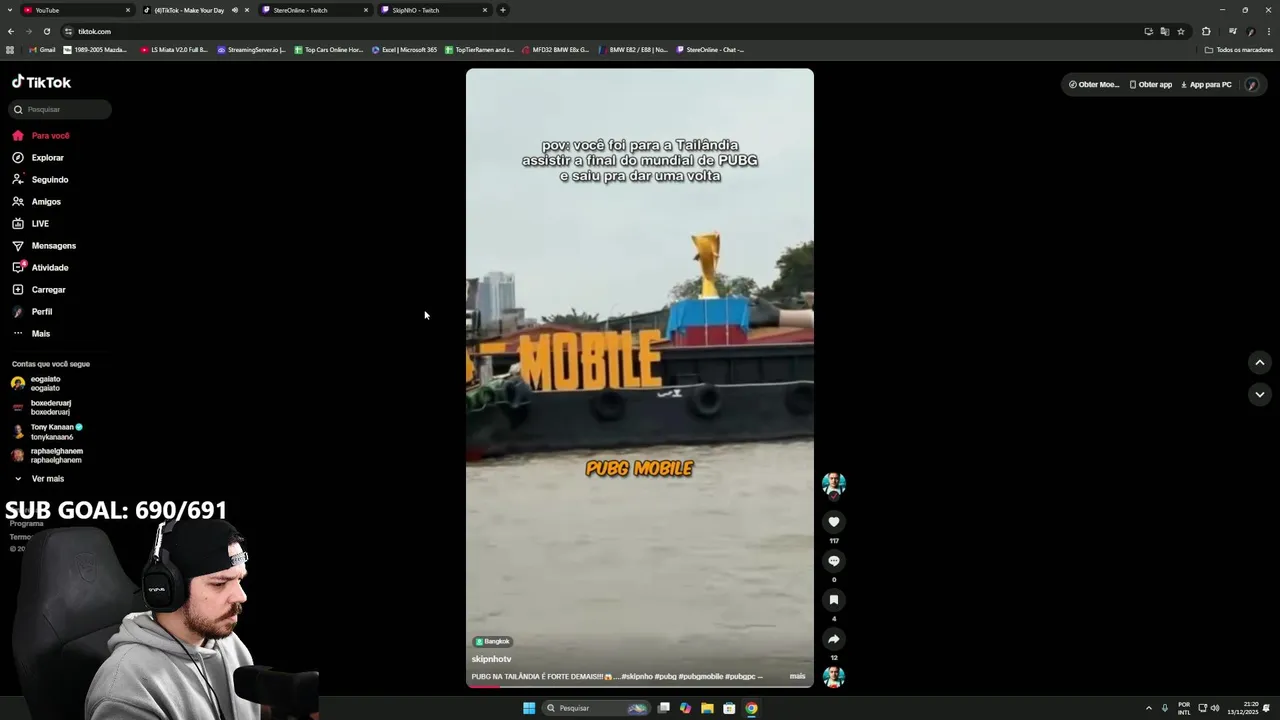Open the Chrome three-dot menu
This screenshot has width=1280, height=720.
click(1269, 31)
